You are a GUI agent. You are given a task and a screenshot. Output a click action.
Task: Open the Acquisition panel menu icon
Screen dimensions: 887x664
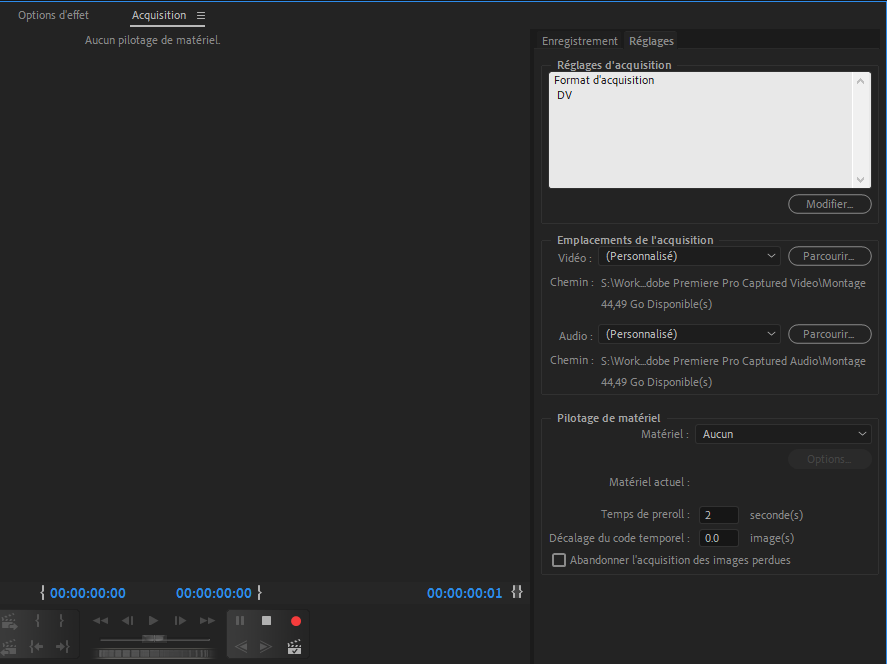click(x=201, y=16)
